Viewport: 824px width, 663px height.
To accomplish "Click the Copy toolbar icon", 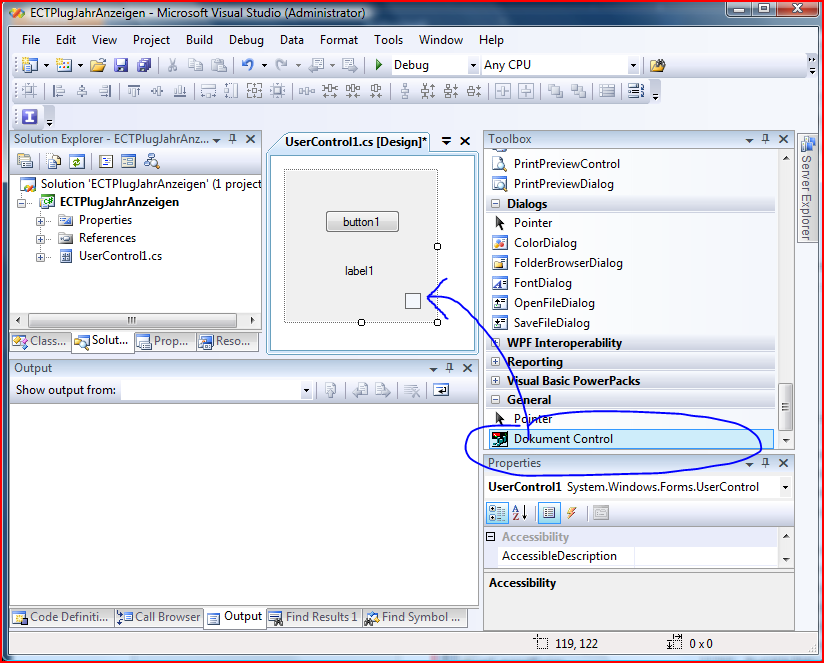I will pos(195,65).
